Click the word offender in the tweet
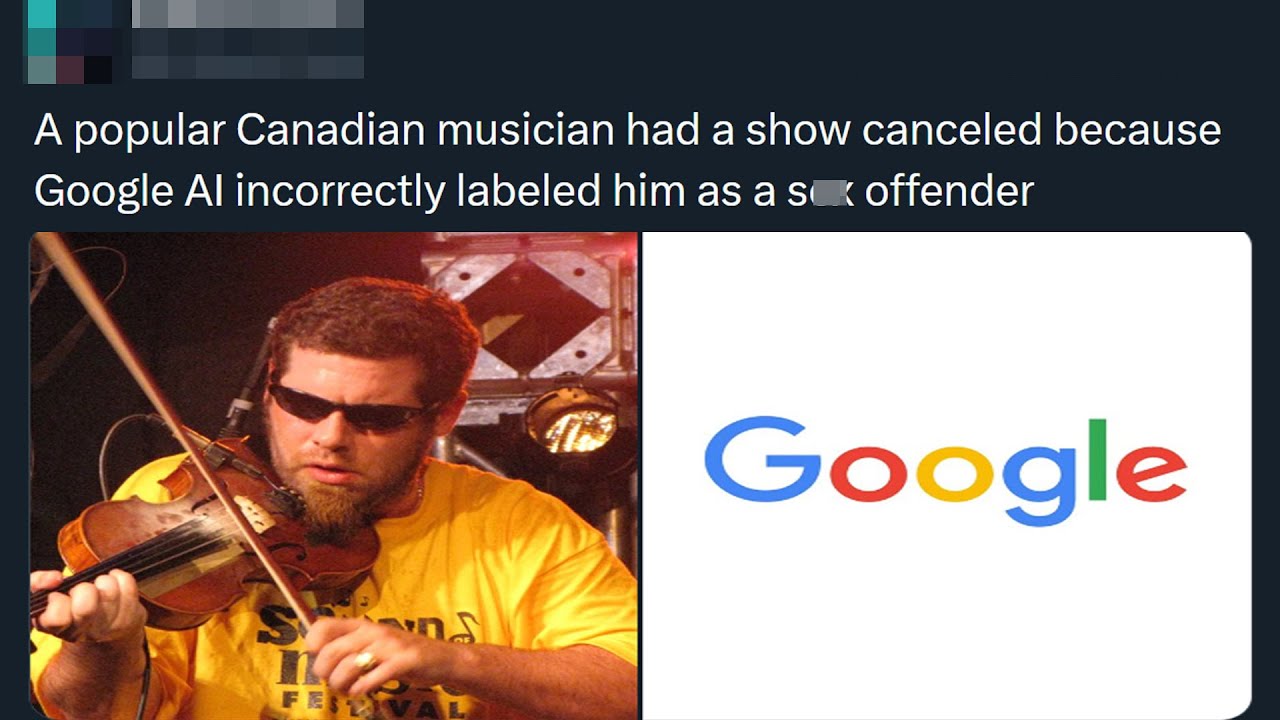The height and width of the screenshot is (720, 1280). click(x=948, y=191)
